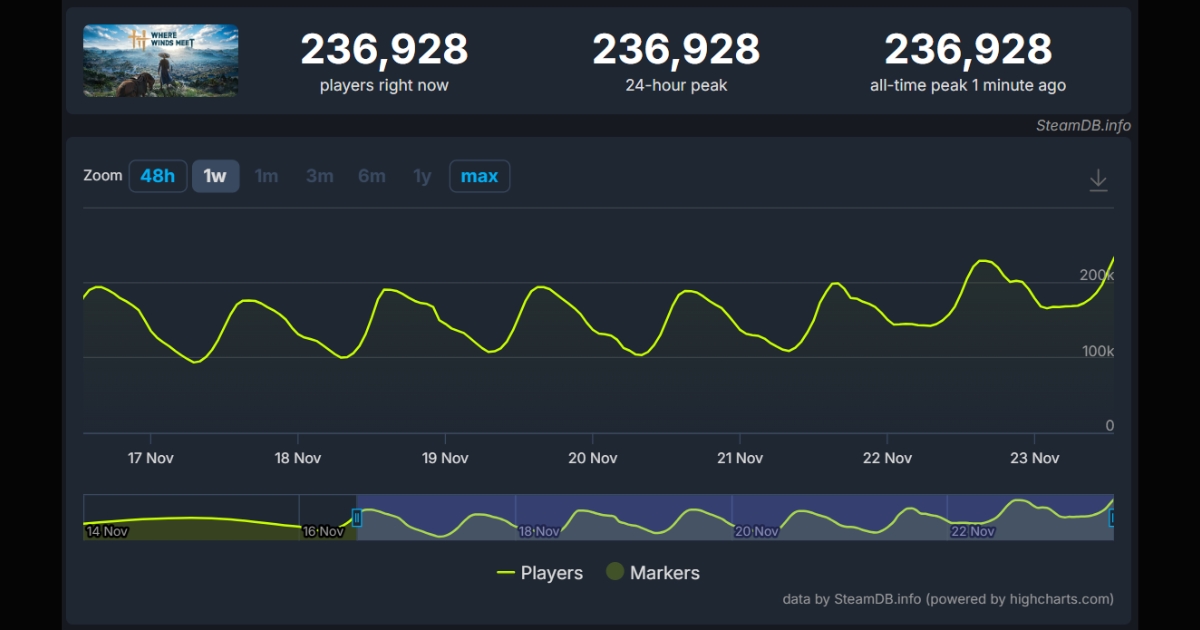Click the right navigator range handle

tap(1111, 518)
